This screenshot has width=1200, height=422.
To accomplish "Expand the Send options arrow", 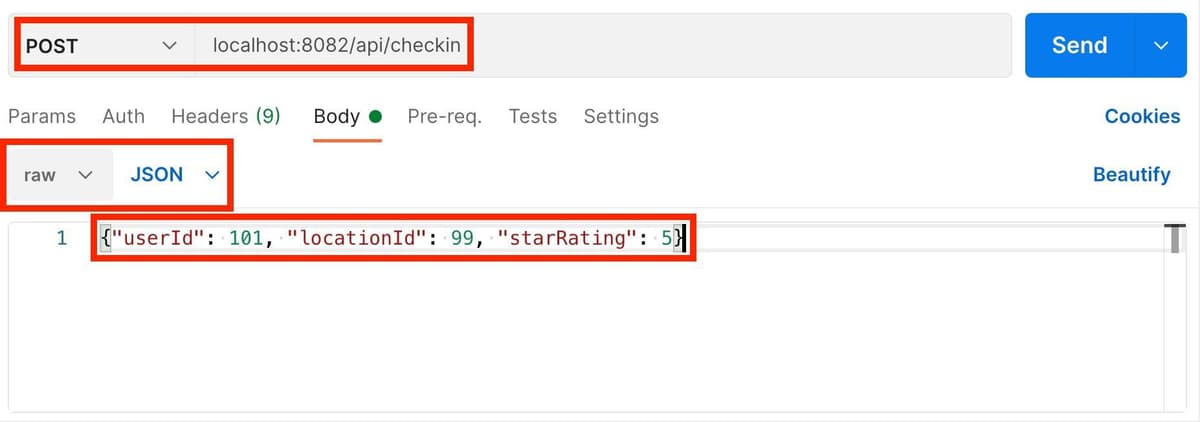I will [1161, 46].
